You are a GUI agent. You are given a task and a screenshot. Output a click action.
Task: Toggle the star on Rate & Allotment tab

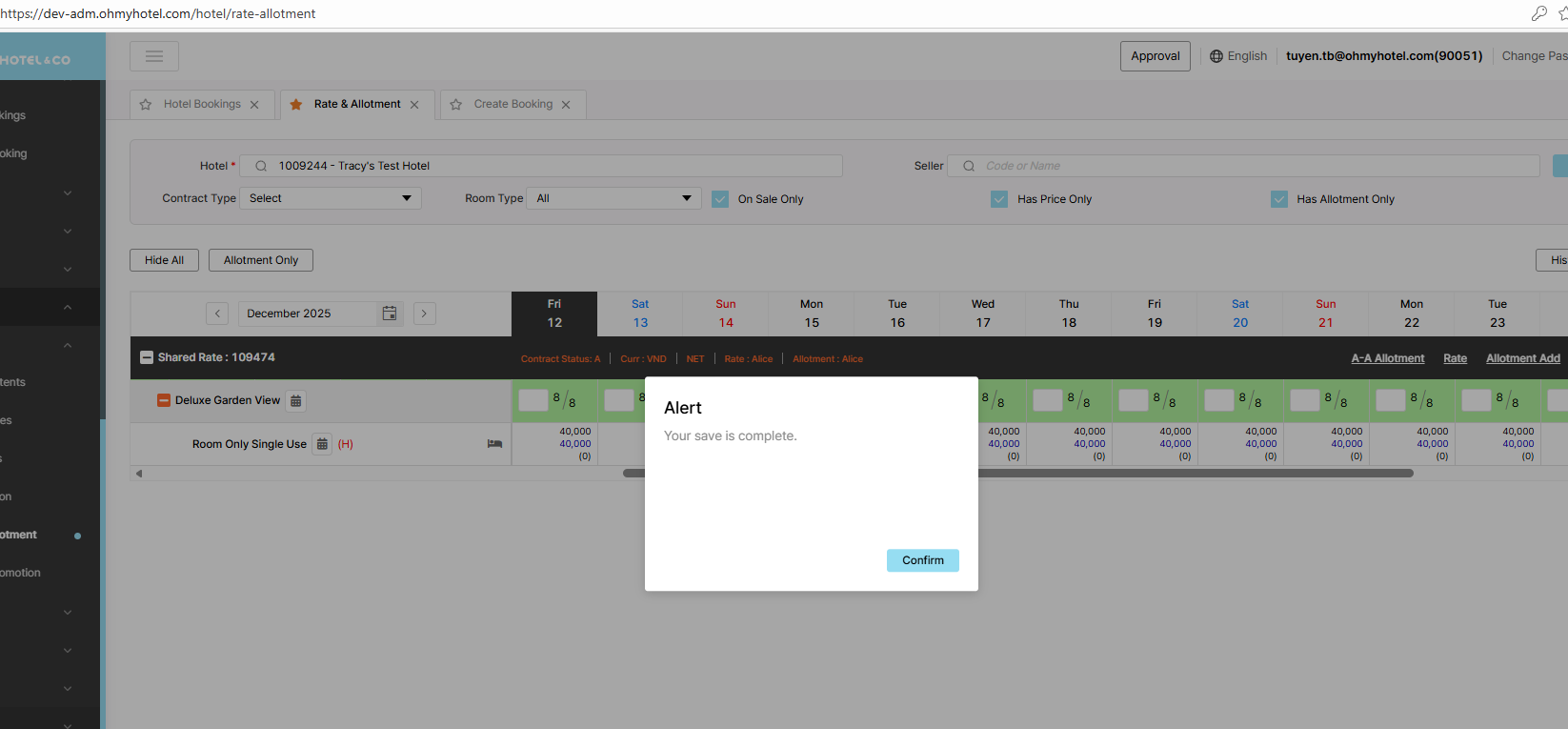pyautogui.click(x=296, y=105)
